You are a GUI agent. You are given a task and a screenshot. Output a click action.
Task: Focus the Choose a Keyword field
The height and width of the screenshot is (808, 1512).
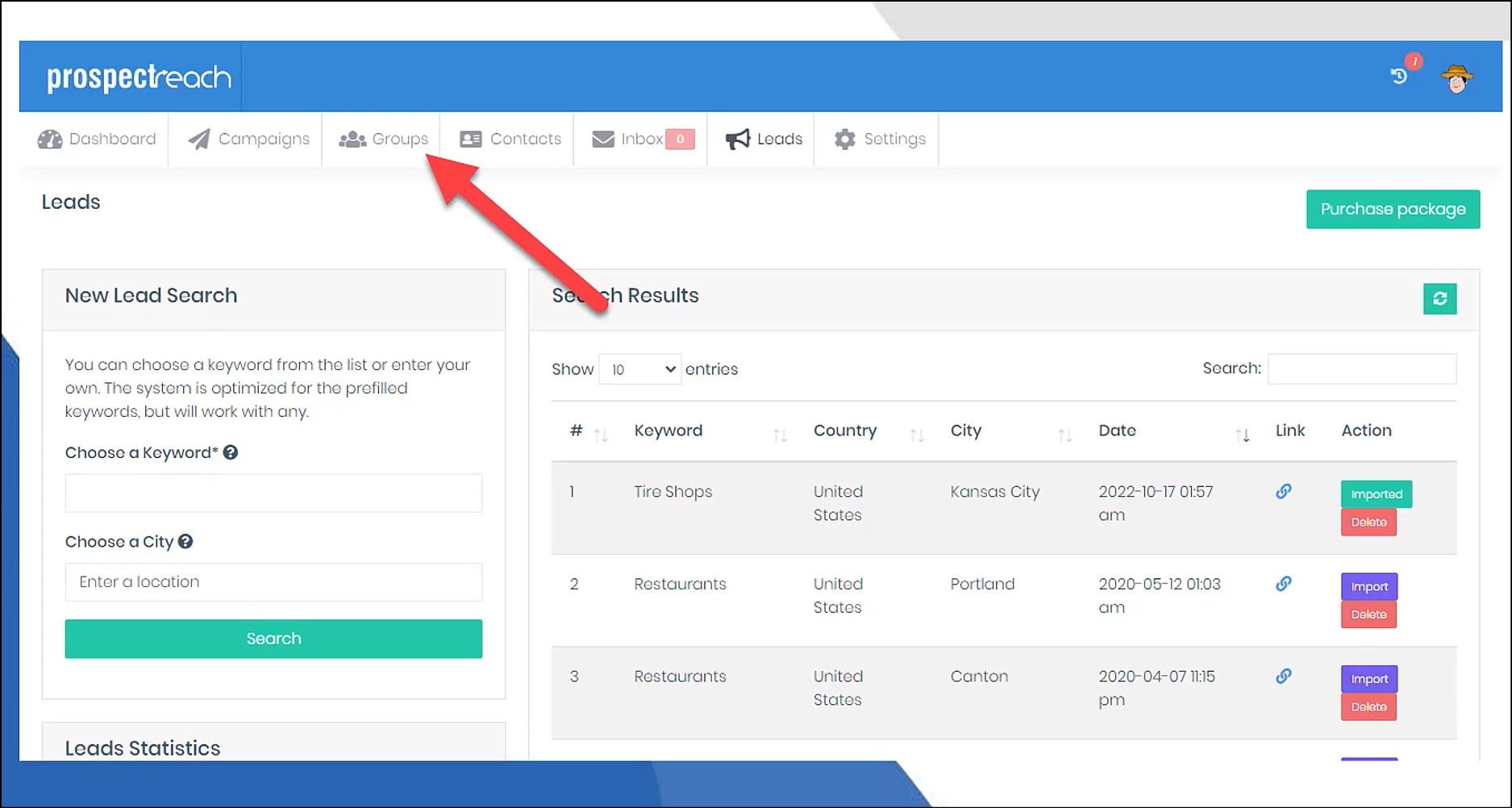[273, 493]
